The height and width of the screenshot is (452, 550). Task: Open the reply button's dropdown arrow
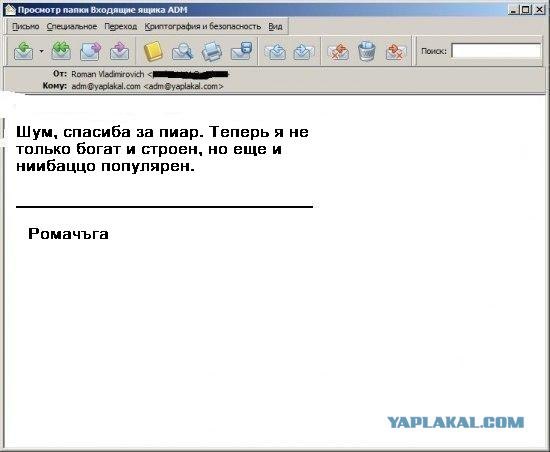(41, 51)
